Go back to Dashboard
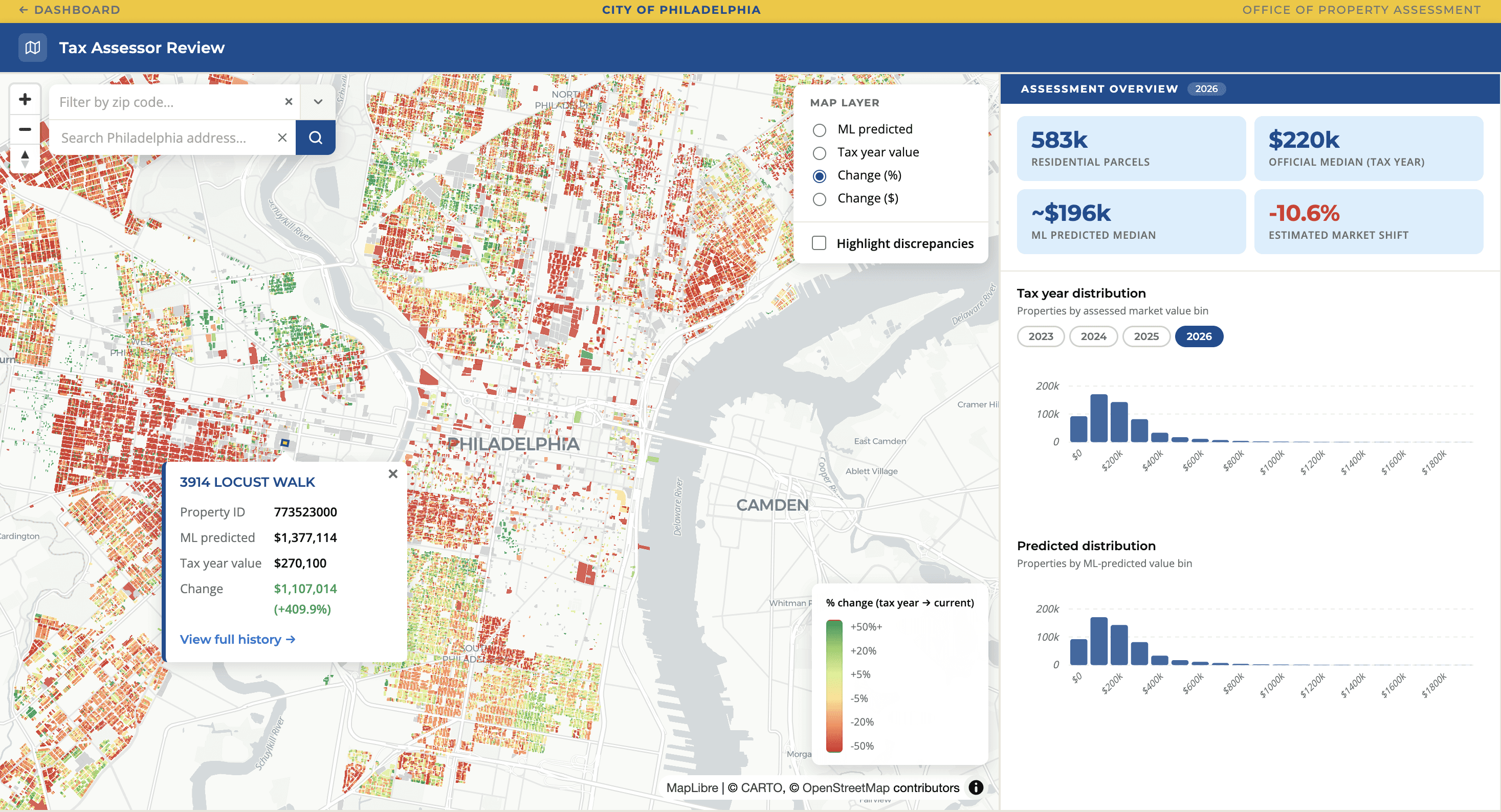The height and width of the screenshot is (812, 1501). [70, 10]
